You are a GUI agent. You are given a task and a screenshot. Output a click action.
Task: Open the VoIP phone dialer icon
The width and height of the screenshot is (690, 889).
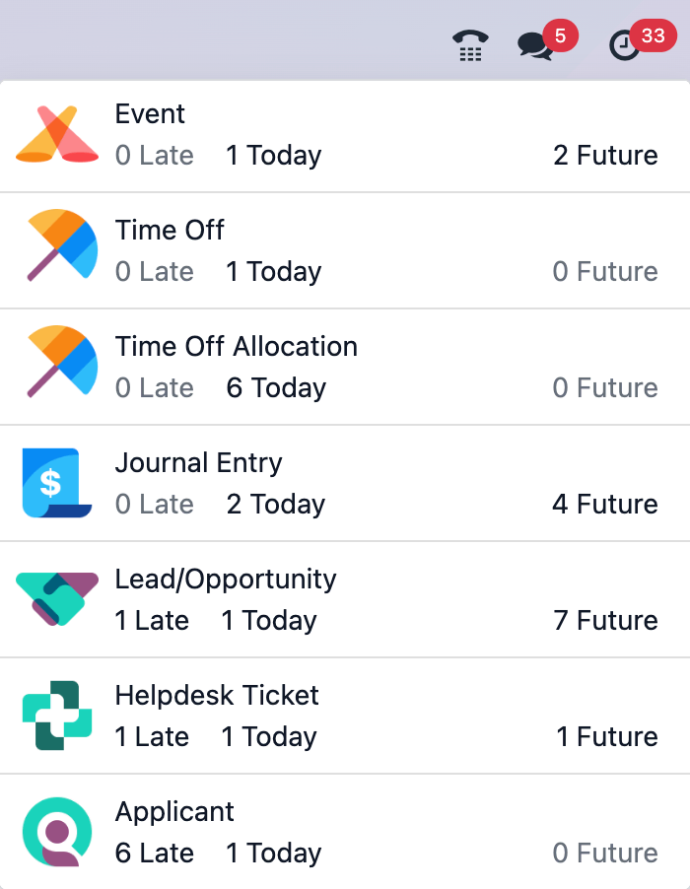(x=470, y=45)
